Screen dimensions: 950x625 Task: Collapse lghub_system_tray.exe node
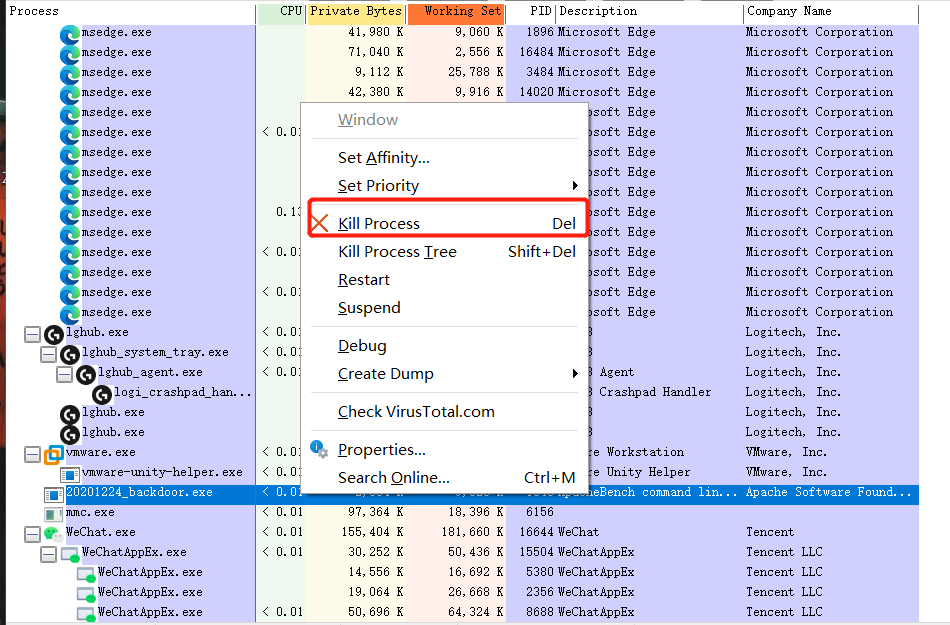pos(48,354)
